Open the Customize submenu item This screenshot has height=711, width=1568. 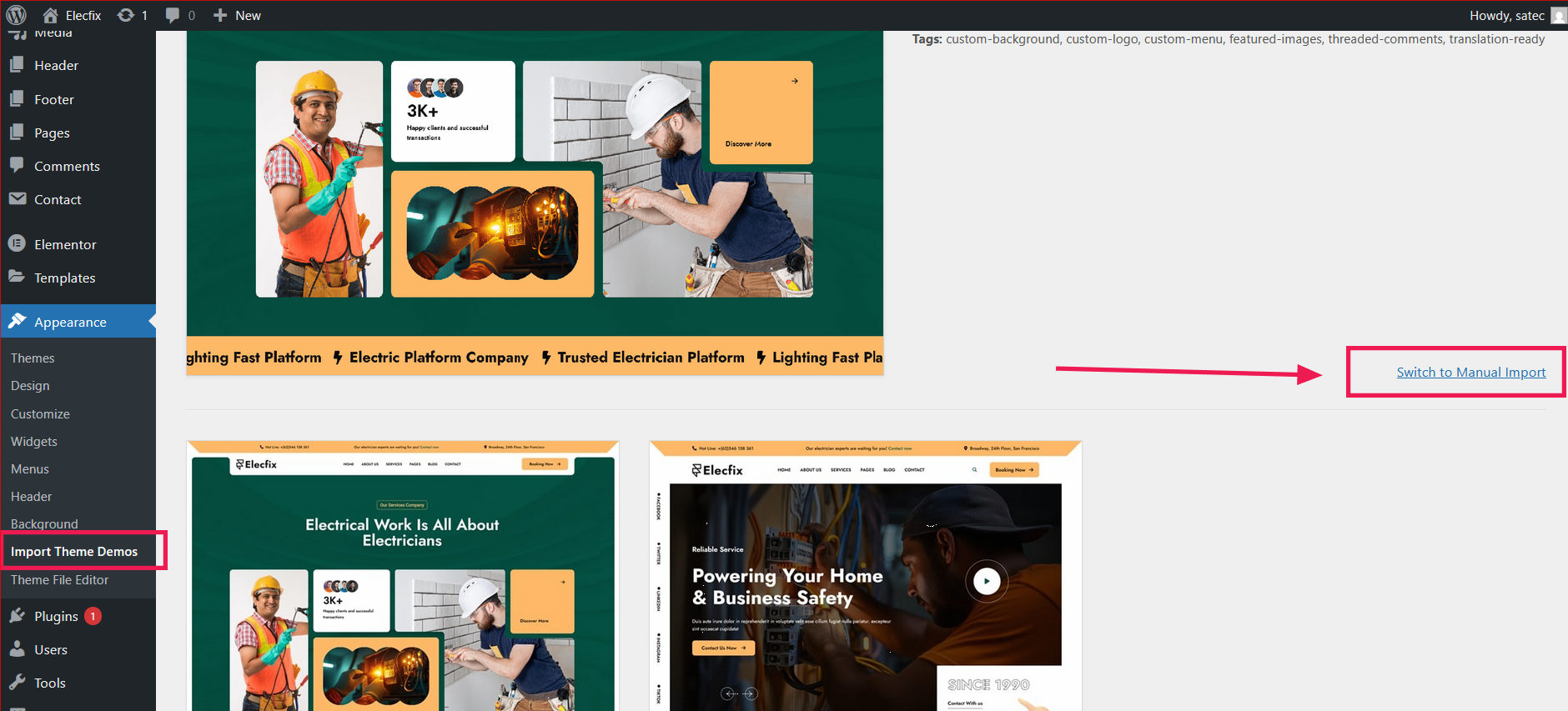[x=40, y=413]
